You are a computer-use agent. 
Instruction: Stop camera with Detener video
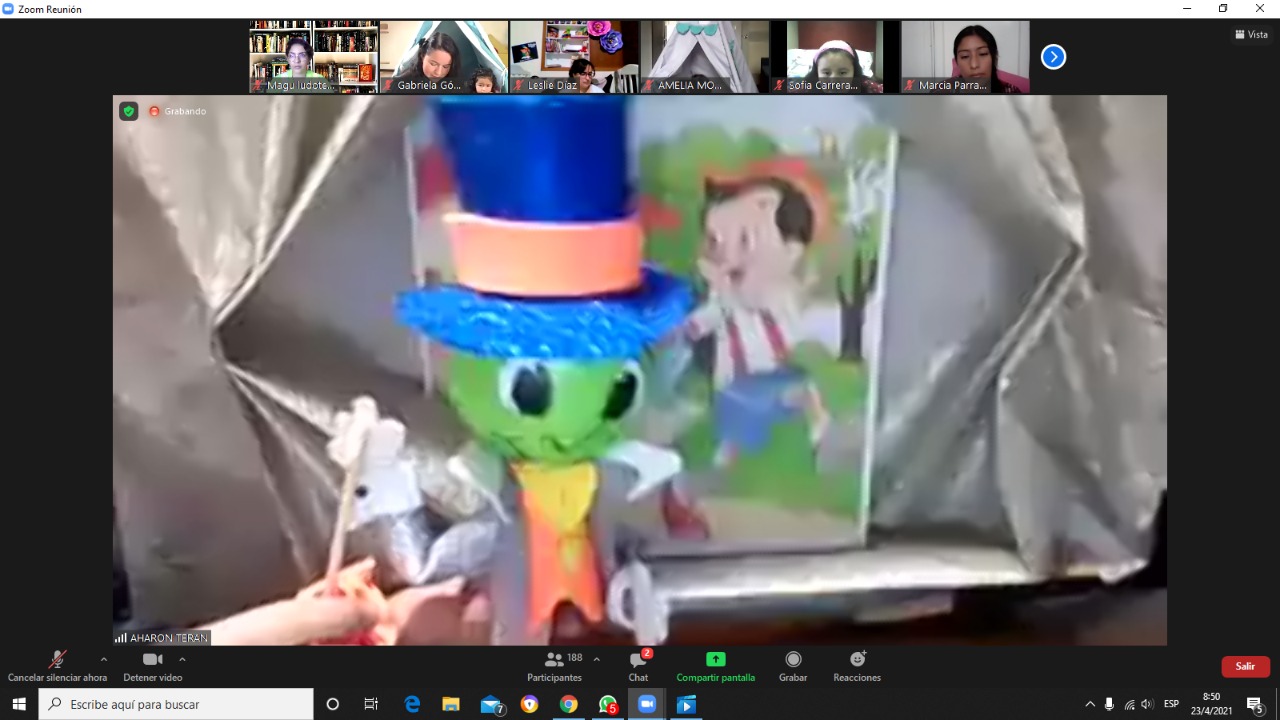point(153,667)
